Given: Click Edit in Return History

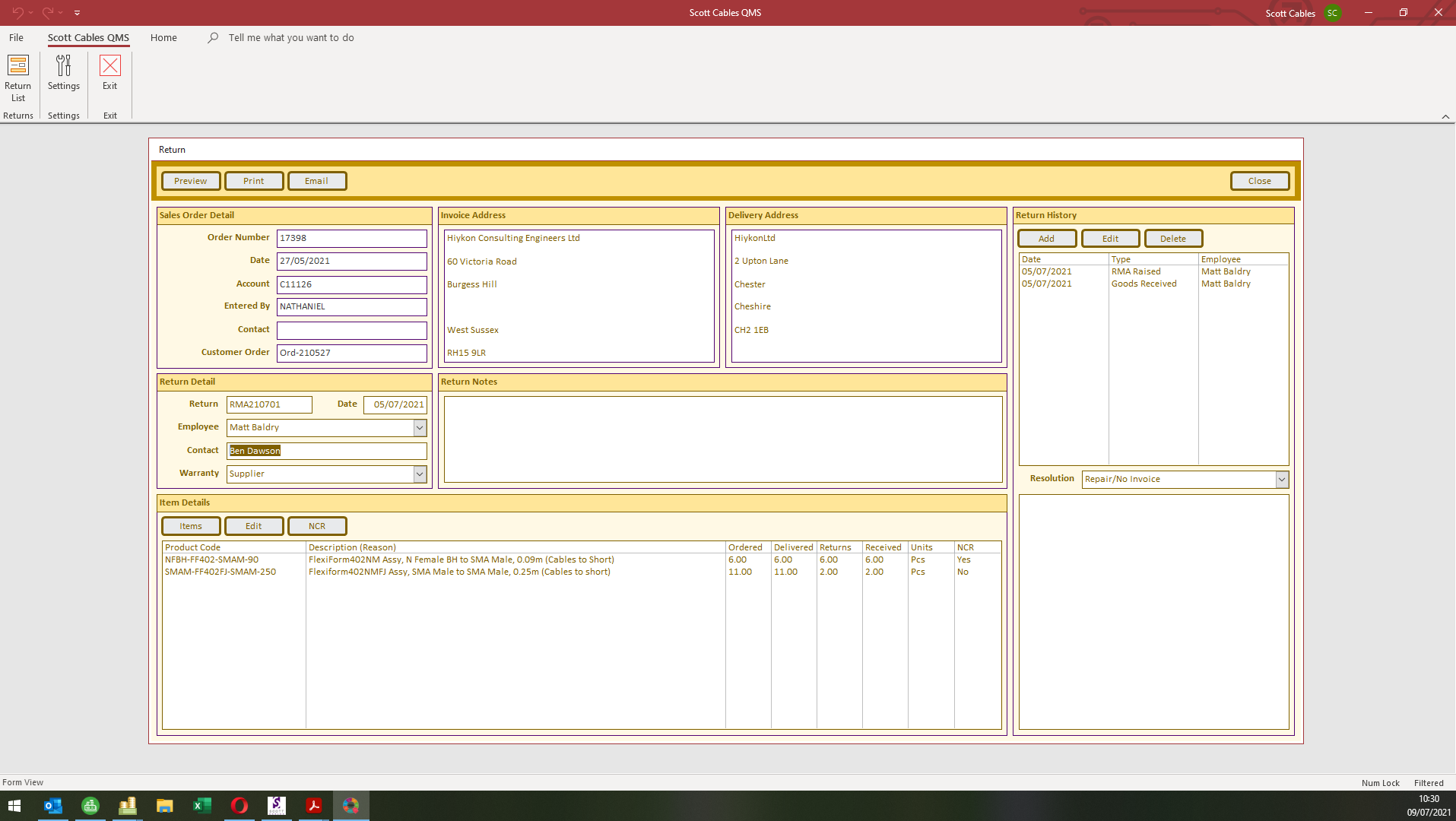Looking at the screenshot, I should pyautogui.click(x=1111, y=239).
